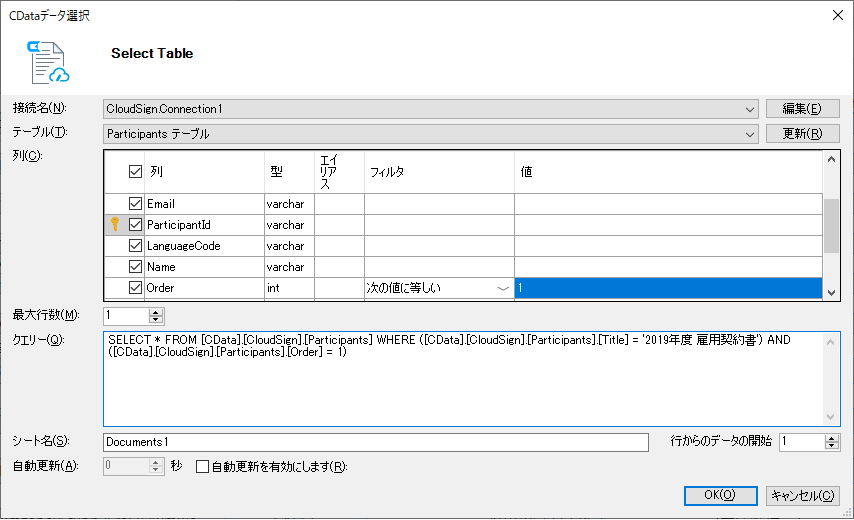Click the key icon beside ParticipantId
The width and height of the screenshot is (854, 520).
pyautogui.click(x=115, y=224)
